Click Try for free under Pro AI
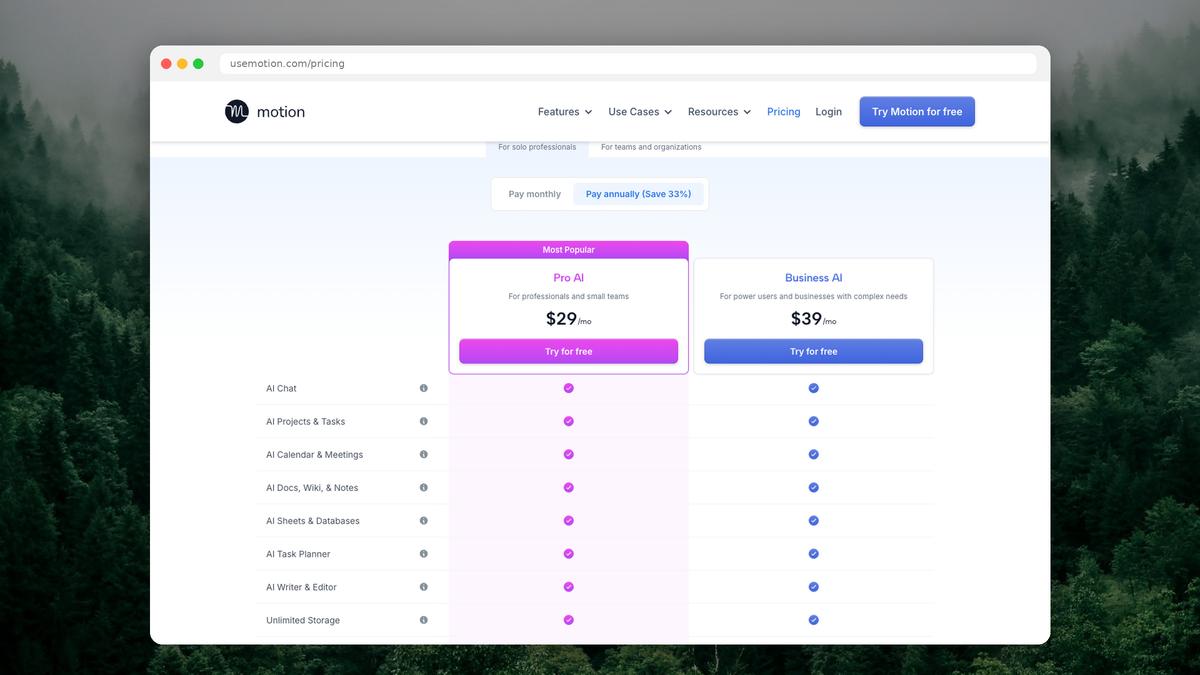 coord(568,351)
